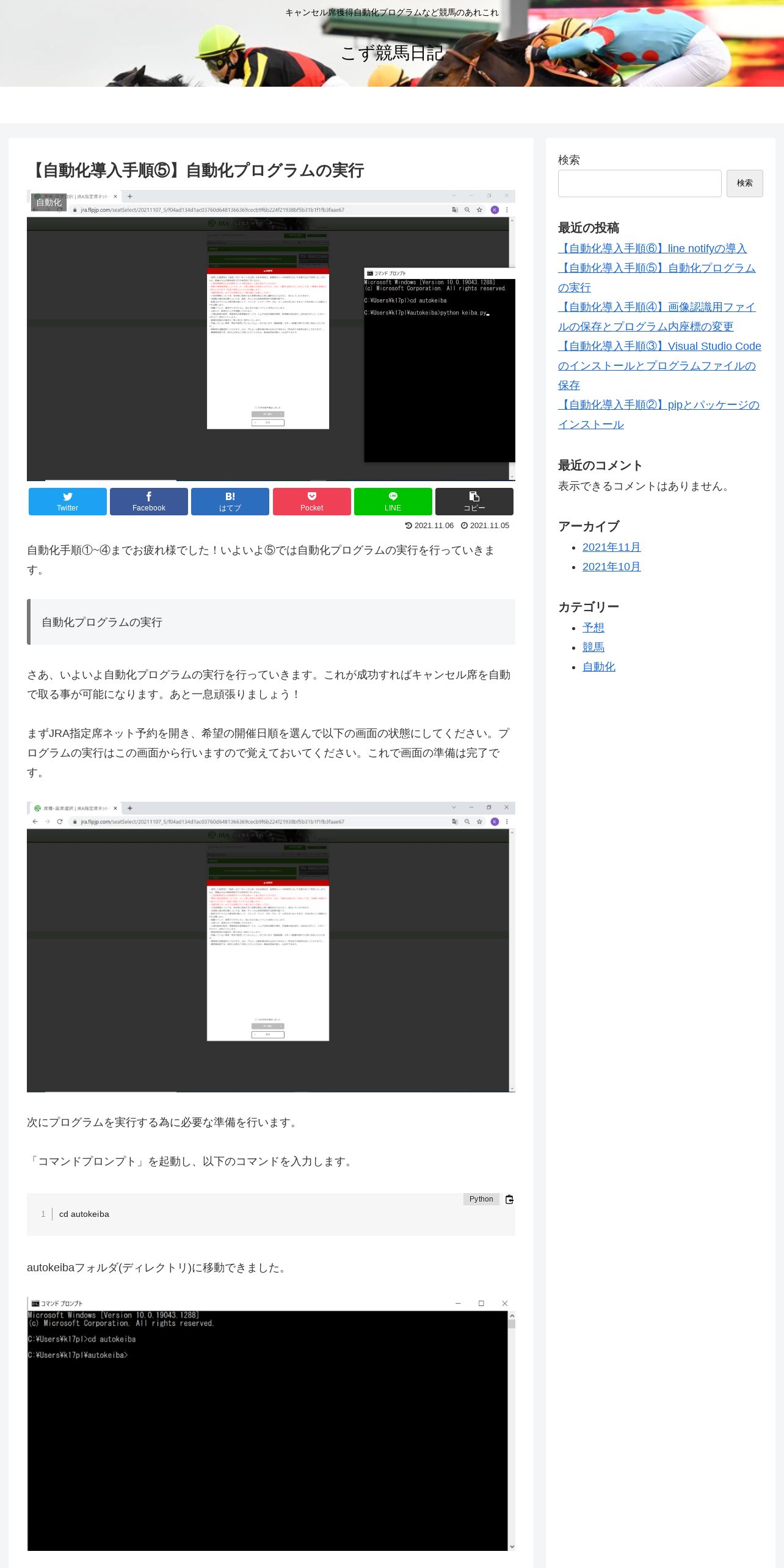The width and height of the screenshot is (784, 1568).
Task: Open post 【自動化導入手順⑥】 line notifyの導入
Action: click(x=652, y=249)
